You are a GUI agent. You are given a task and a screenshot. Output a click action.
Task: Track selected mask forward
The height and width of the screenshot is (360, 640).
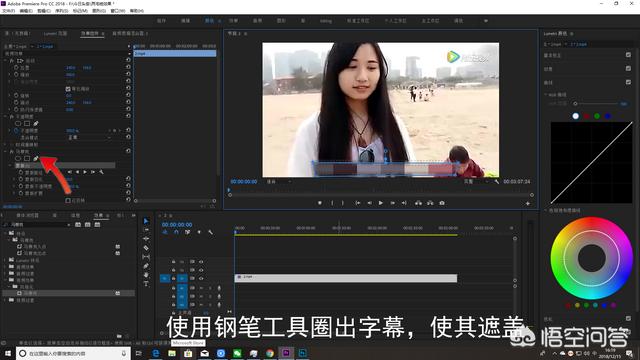(x=85, y=172)
